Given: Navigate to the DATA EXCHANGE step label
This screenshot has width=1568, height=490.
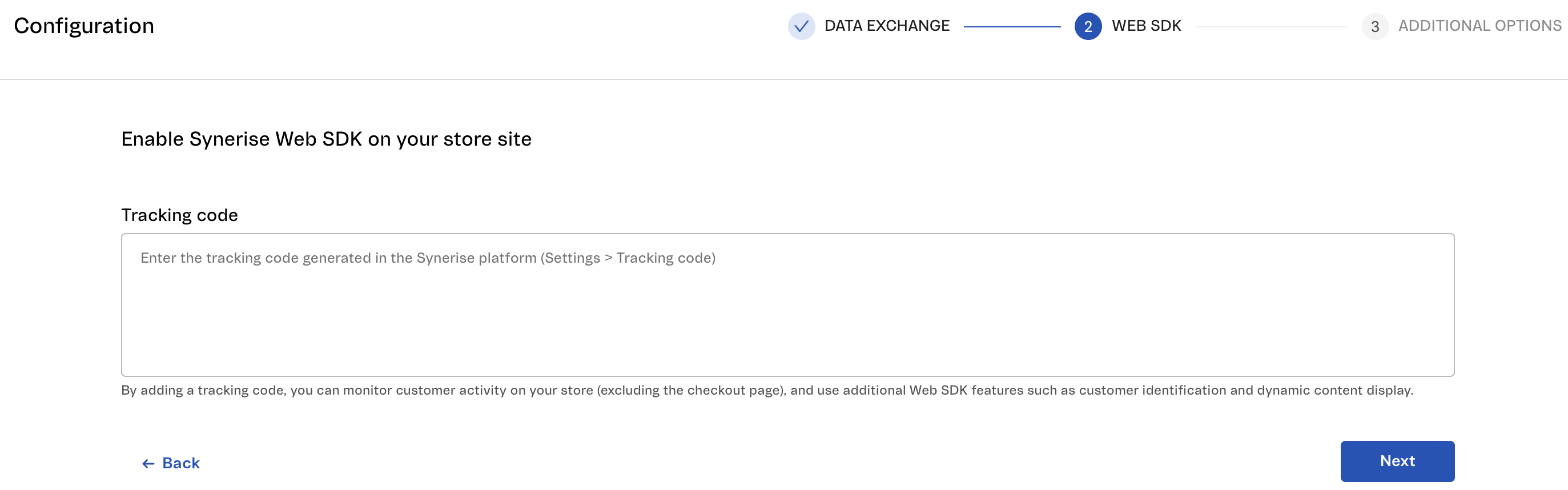Looking at the screenshot, I should tap(886, 26).
